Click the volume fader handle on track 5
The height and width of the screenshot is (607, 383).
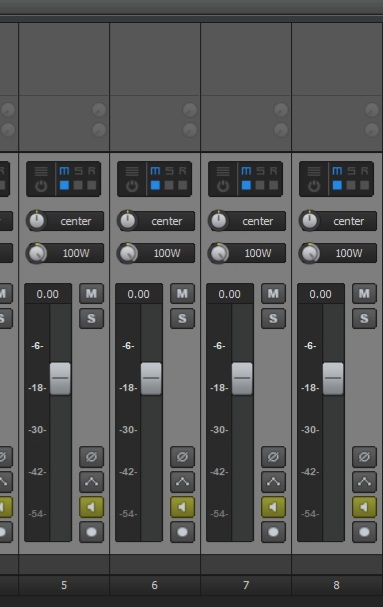pyautogui.click(x=60, y=379)
